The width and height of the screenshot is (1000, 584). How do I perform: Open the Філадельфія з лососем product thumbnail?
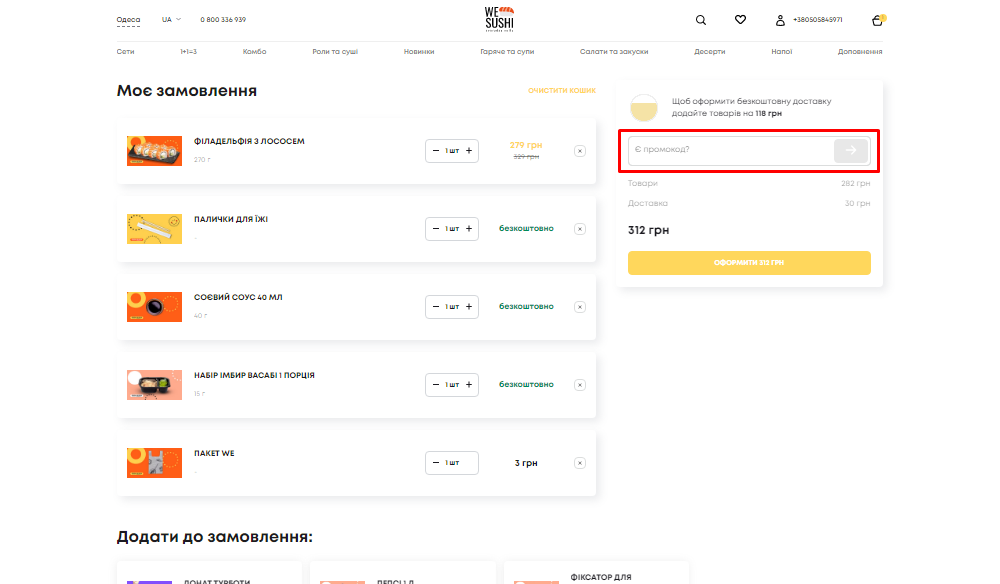[154, 151]
